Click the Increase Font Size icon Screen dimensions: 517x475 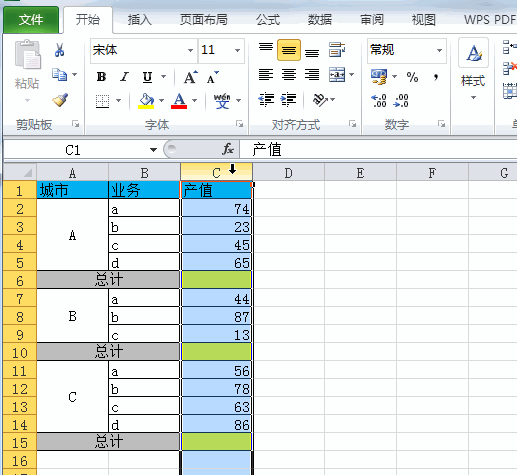coord(191,77)
